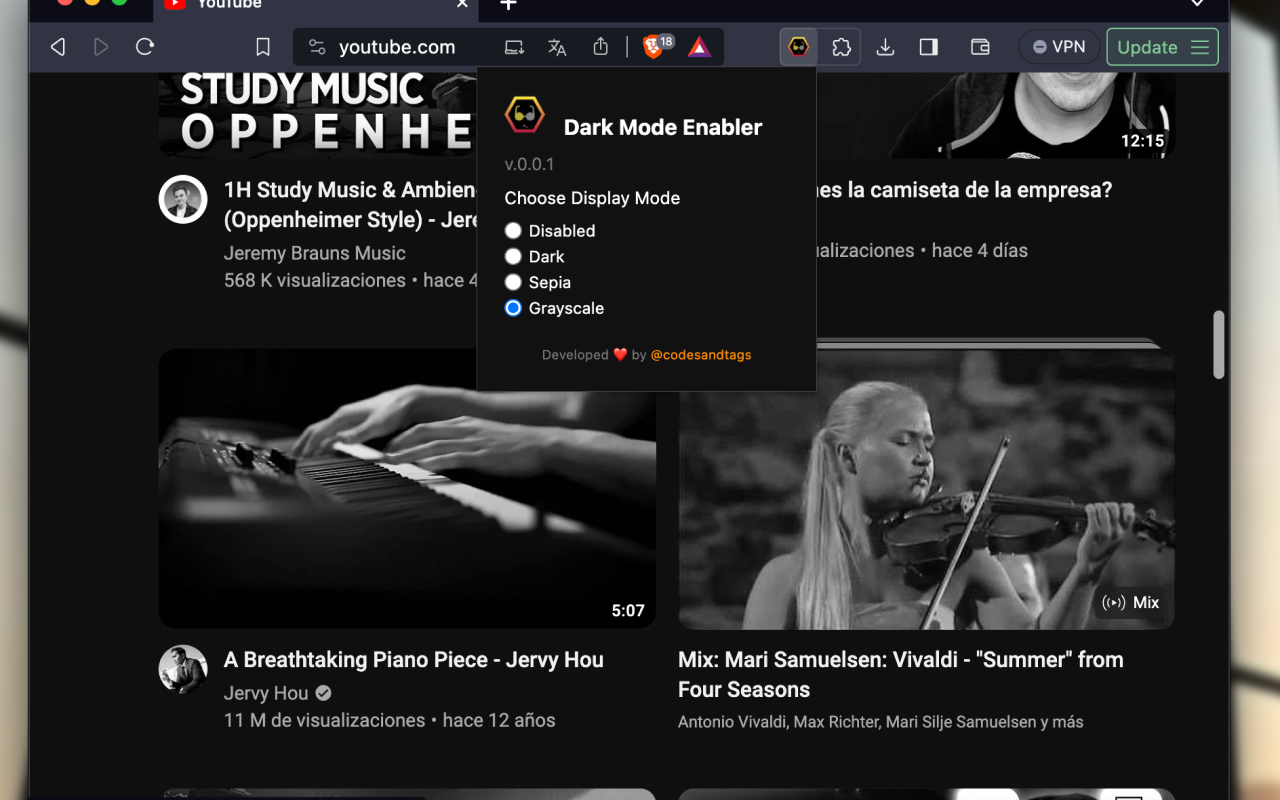Click the share icon in address bar
Image resolution: width=1280 pixels, height=800 pixels.
[600, 47]
